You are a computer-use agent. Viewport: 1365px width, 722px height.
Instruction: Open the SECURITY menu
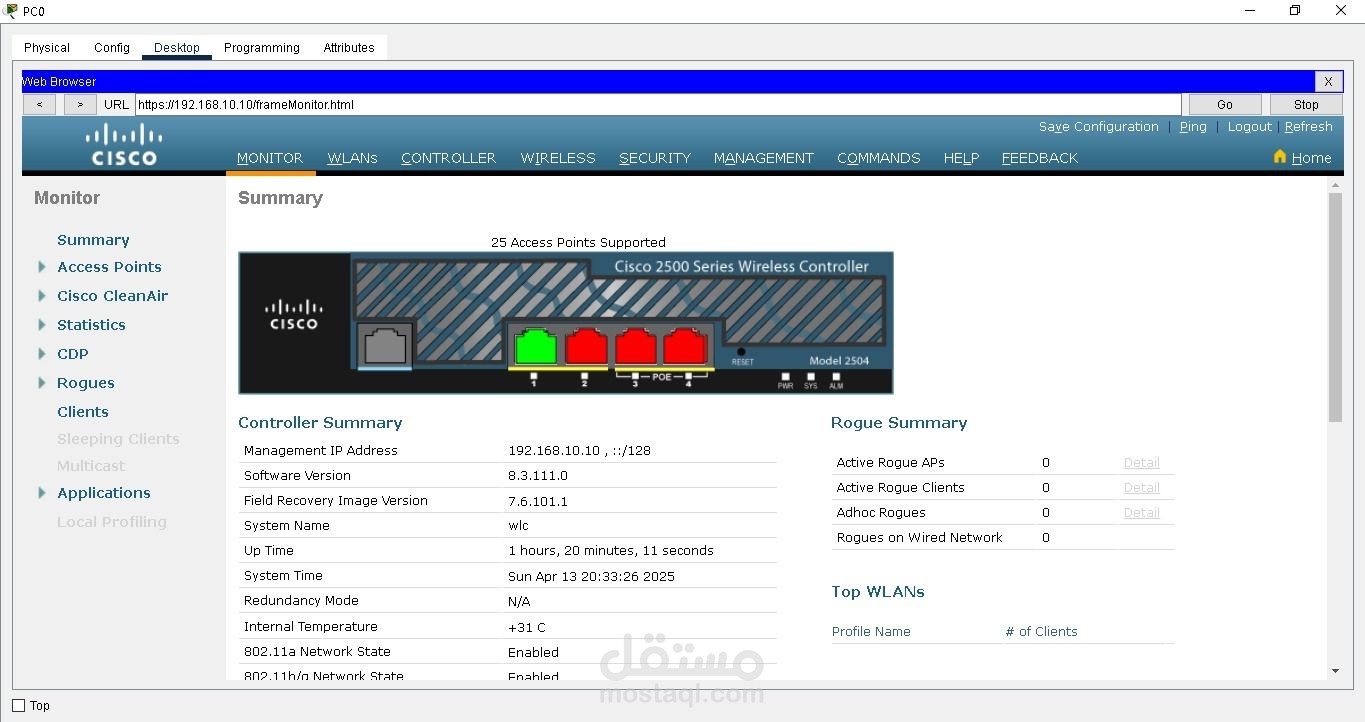click(655, 158)
